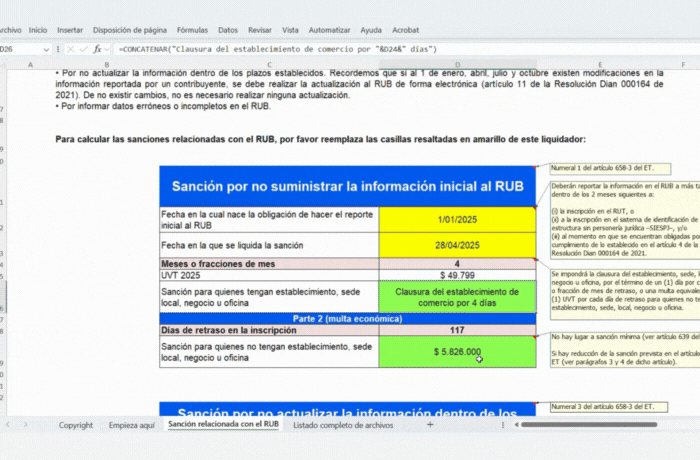
Task: Open Listado completo de archivos sheet tab
Action: (x=343, y=425)
